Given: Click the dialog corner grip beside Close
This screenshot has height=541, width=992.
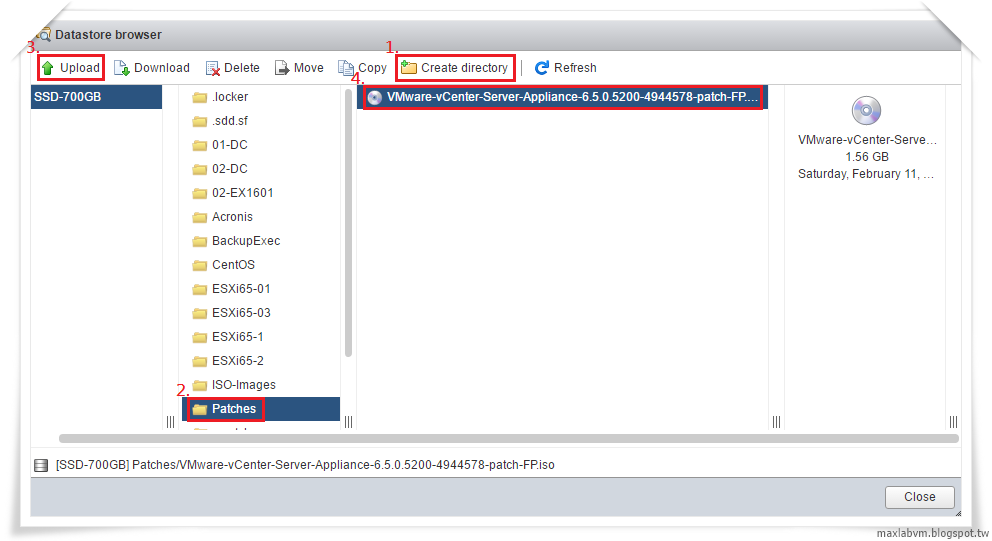Looking at the screenshot, I should tap(958, 513).
